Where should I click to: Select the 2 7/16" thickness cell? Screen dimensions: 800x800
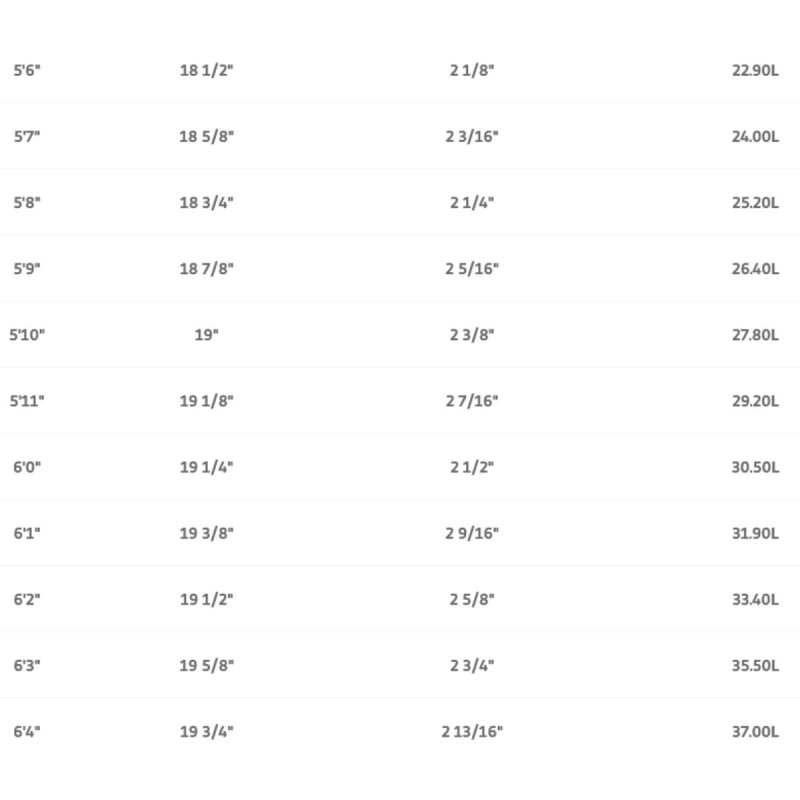pyautogui.click(x=472, y=400)
